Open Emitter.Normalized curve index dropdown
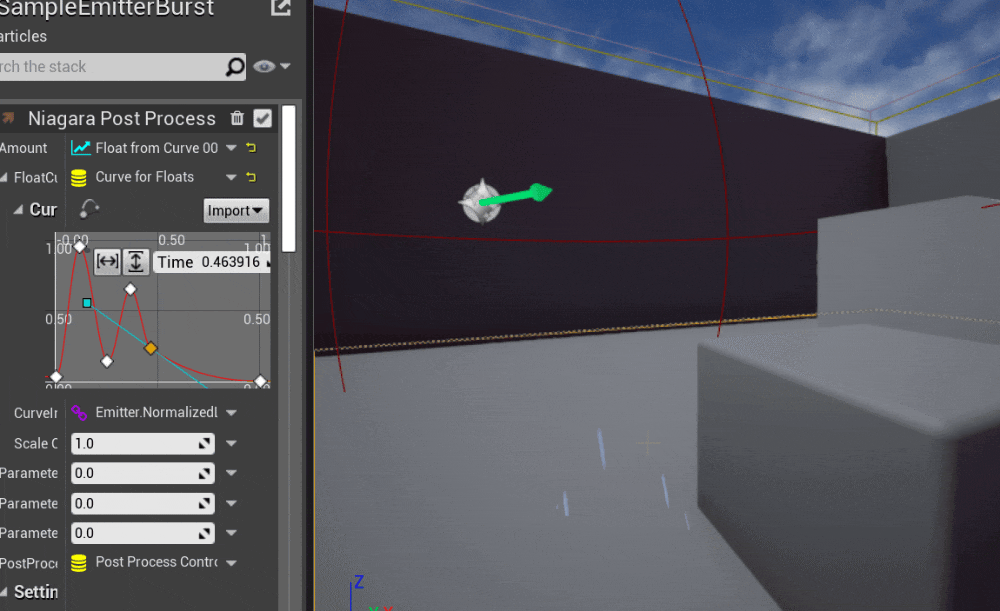1000x611 pixels. 232,413
